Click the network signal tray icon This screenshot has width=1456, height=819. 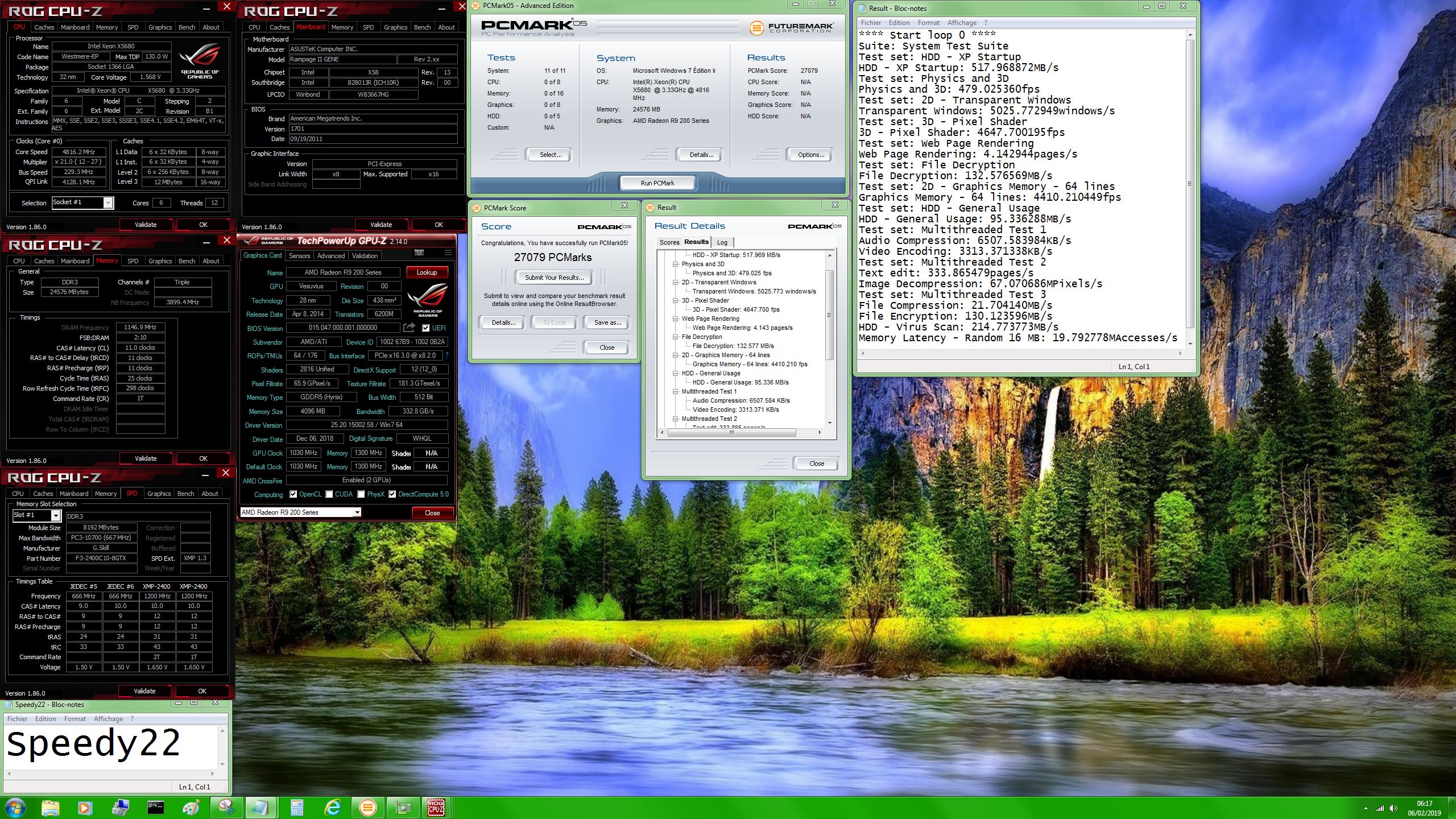point(1380,808)
